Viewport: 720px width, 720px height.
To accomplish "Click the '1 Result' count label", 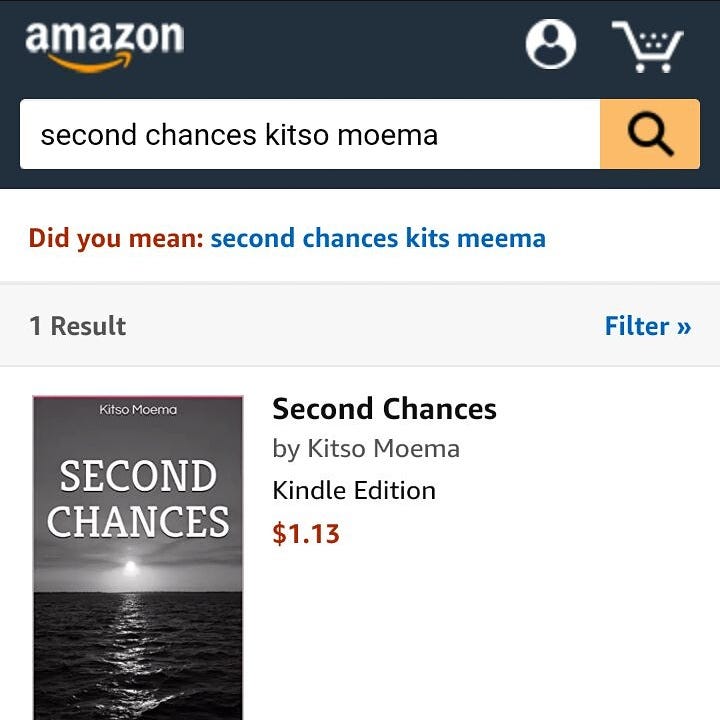I will [x=78, y=326].
